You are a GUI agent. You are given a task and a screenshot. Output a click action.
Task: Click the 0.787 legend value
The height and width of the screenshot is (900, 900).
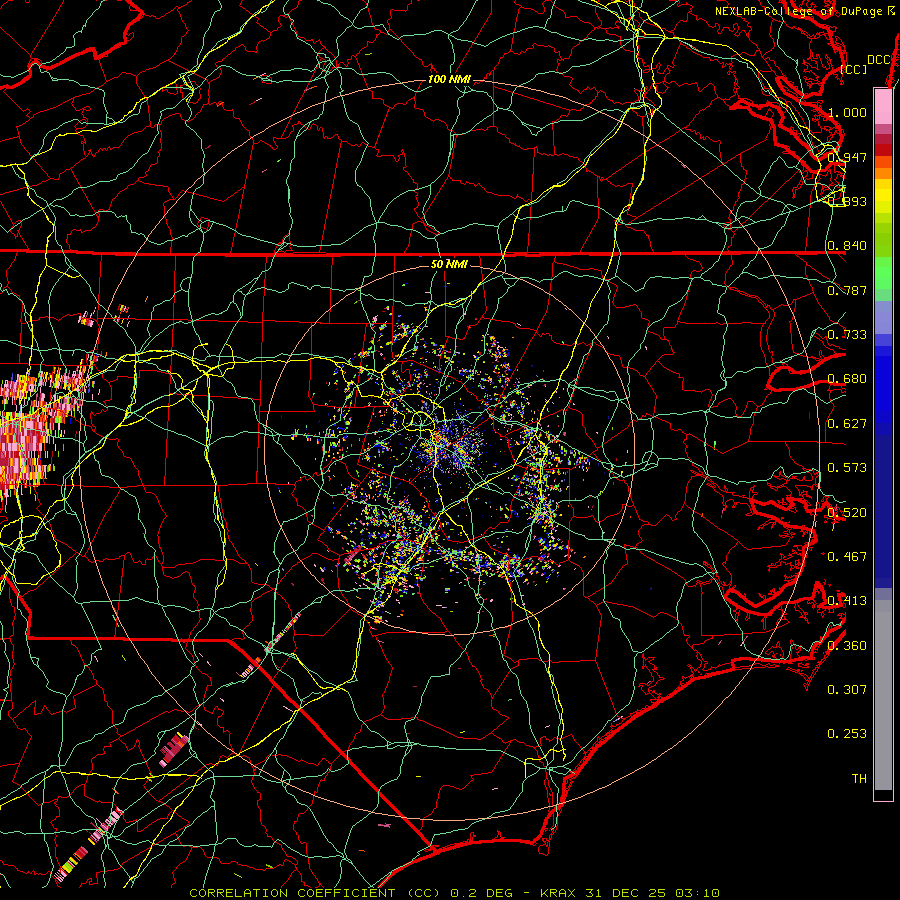[847, 290]
